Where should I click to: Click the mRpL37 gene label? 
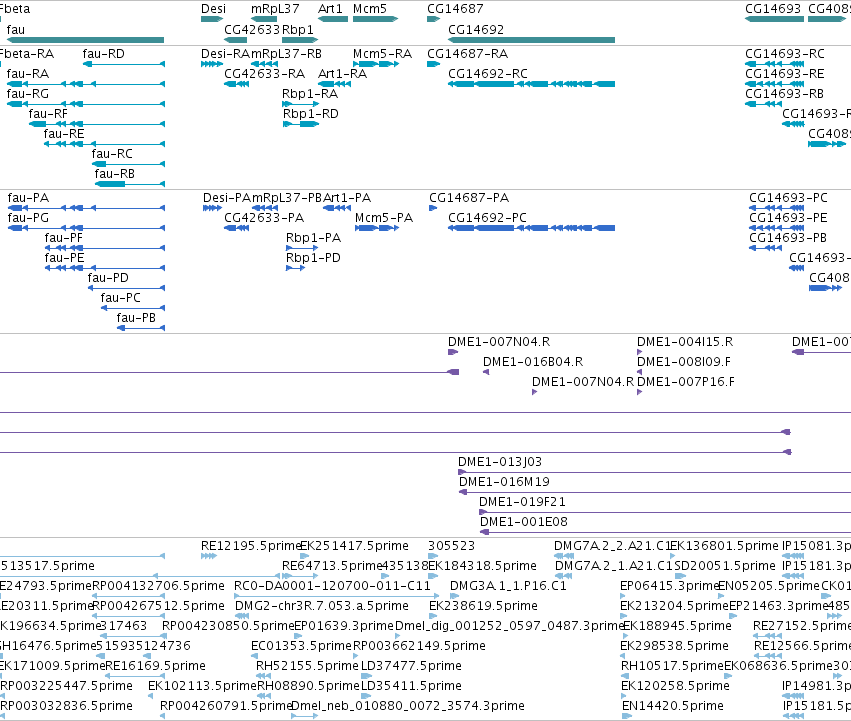275,9
